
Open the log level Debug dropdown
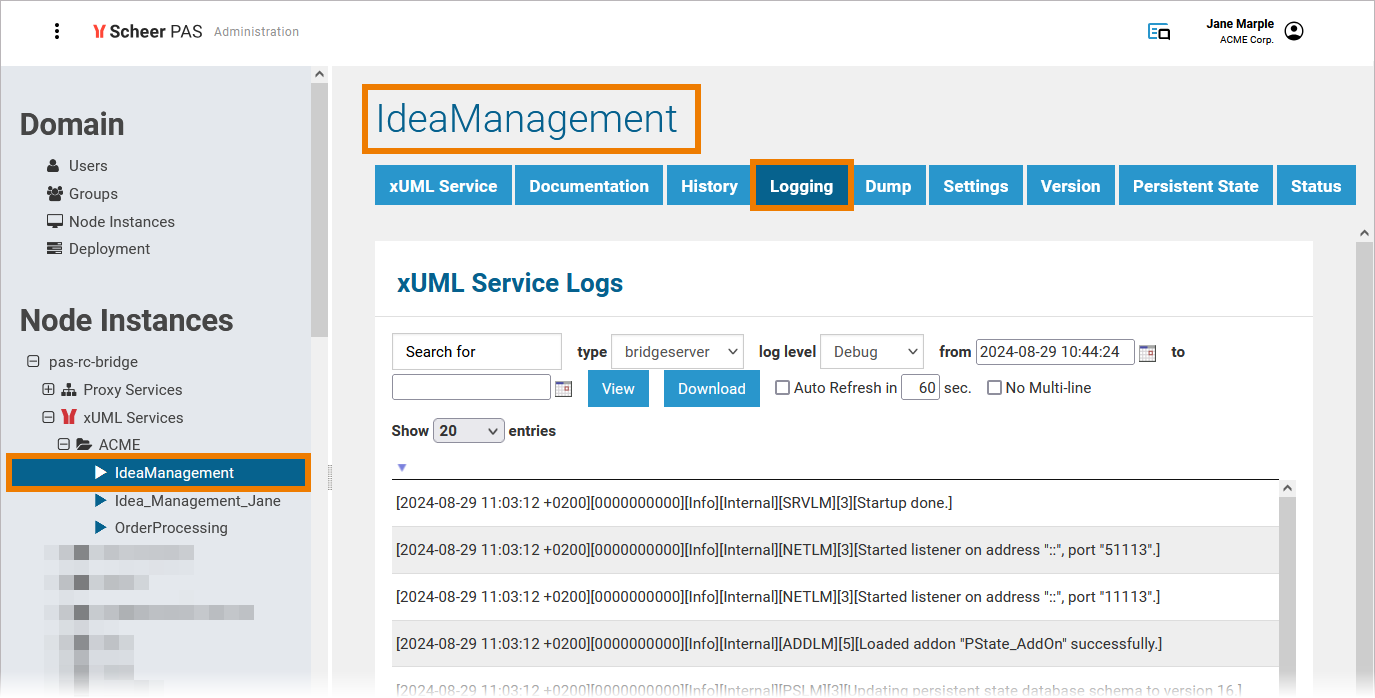coord(871,352)
